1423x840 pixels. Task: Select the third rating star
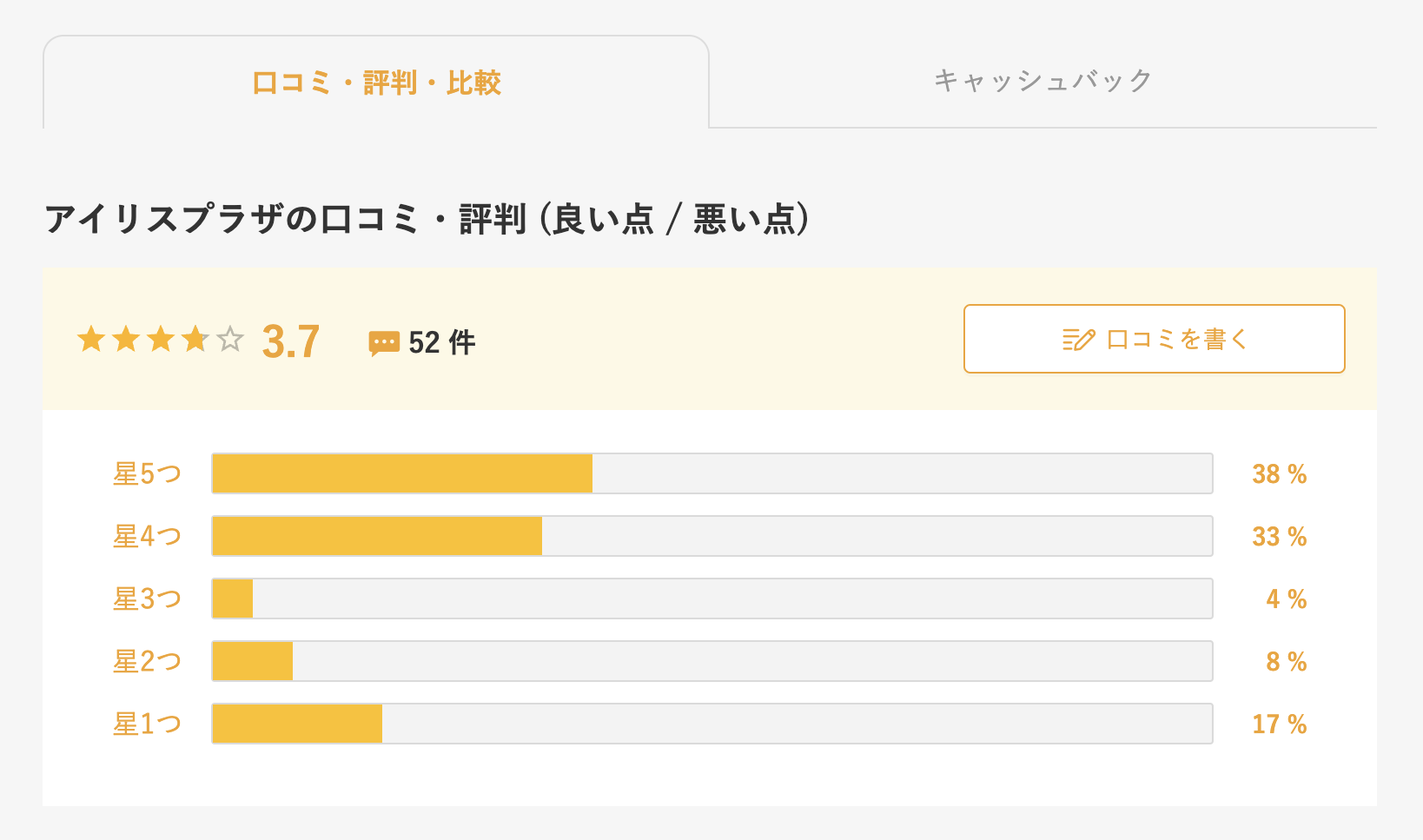coord(161,339)
